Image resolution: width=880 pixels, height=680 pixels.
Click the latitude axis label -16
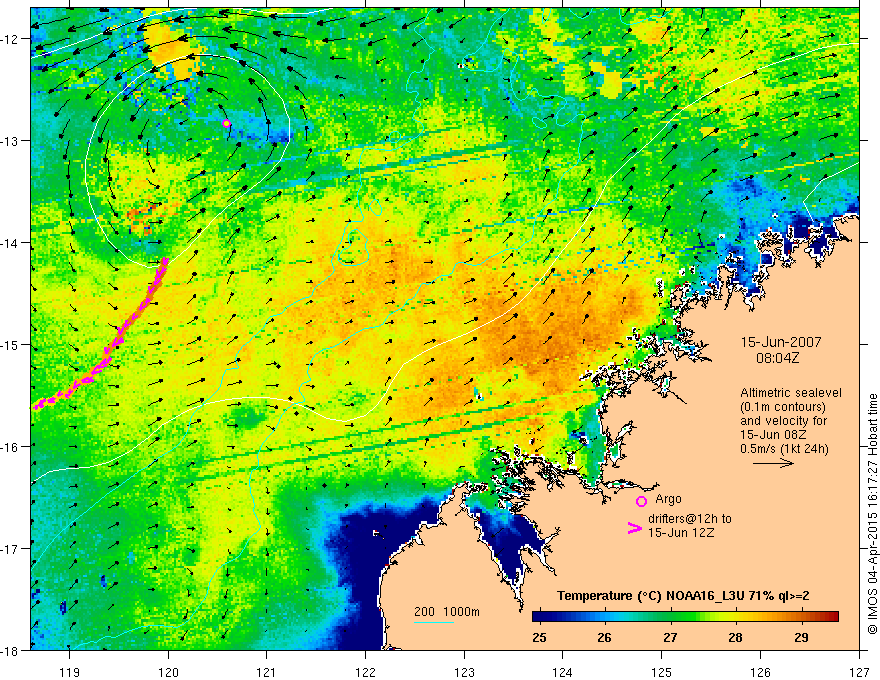[10, 447]
